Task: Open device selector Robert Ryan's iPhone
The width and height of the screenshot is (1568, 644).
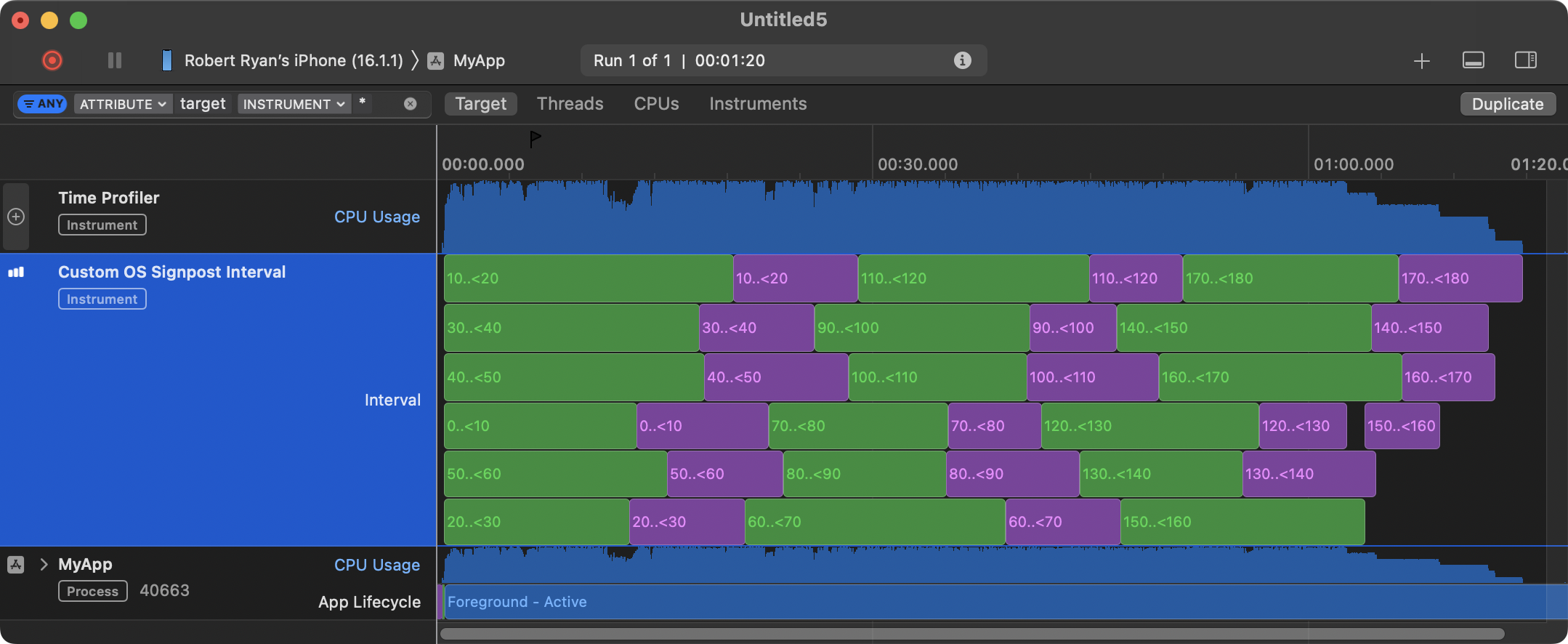Action: [x=294, y=60]
